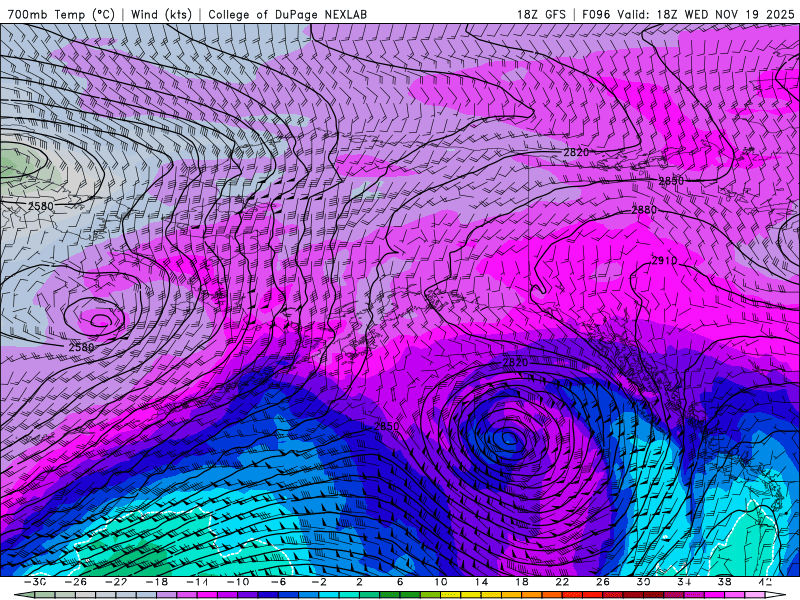Click the -18 color bar value
This screenshot has width=800, height=600.
[157, 582]
